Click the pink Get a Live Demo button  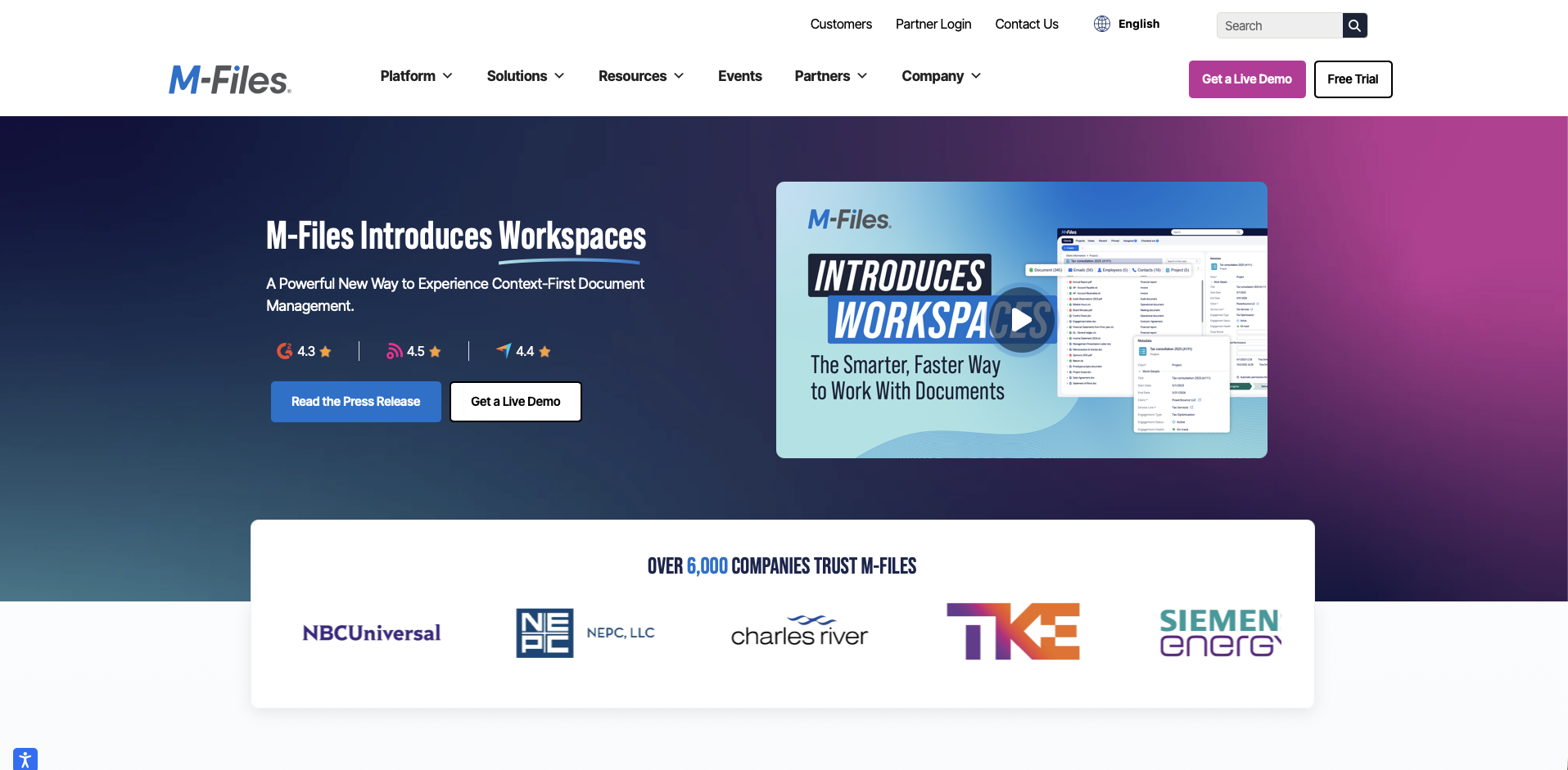[1246, 79]
